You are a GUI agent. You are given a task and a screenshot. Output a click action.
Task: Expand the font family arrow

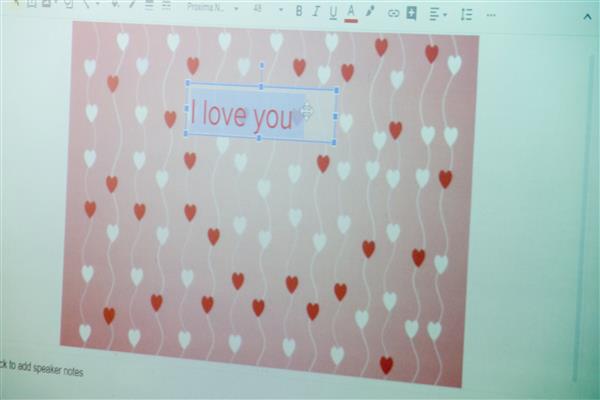click(x=236, y=8)
